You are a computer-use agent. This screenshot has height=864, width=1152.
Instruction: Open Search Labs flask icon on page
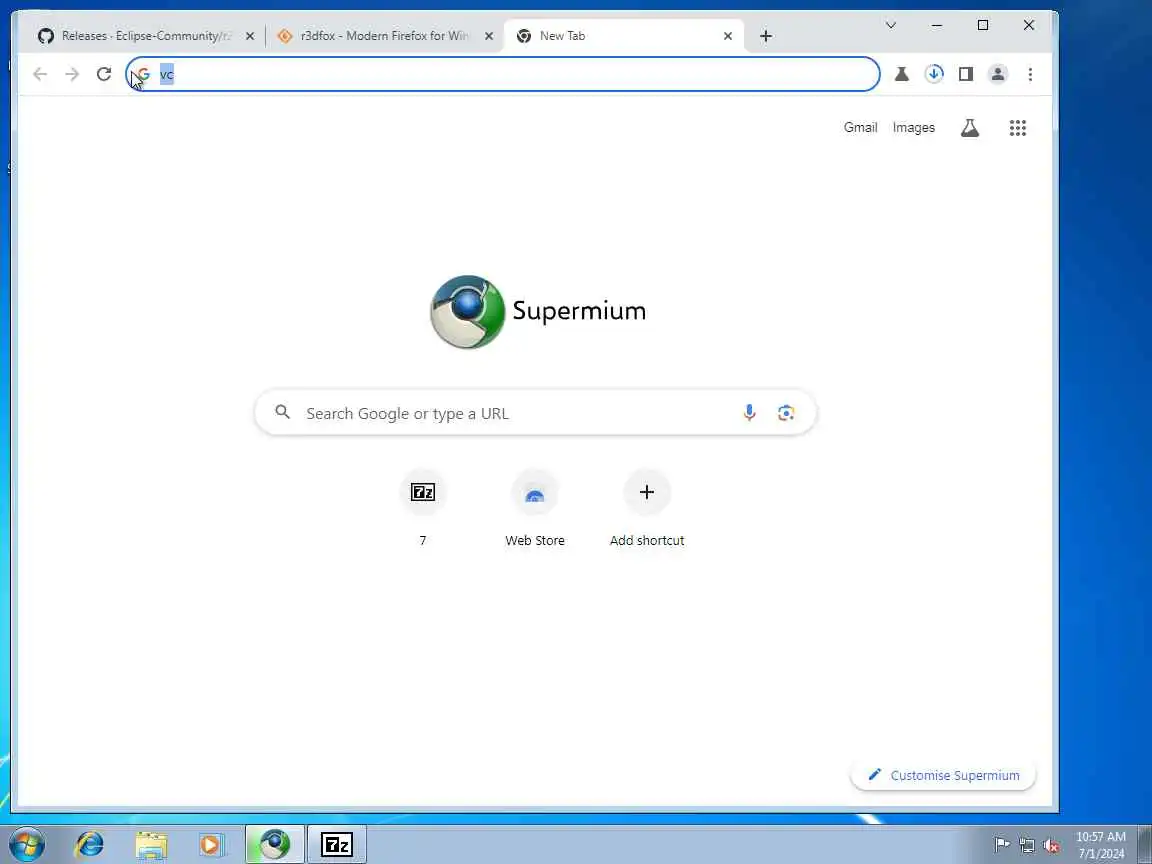point(970,128)
